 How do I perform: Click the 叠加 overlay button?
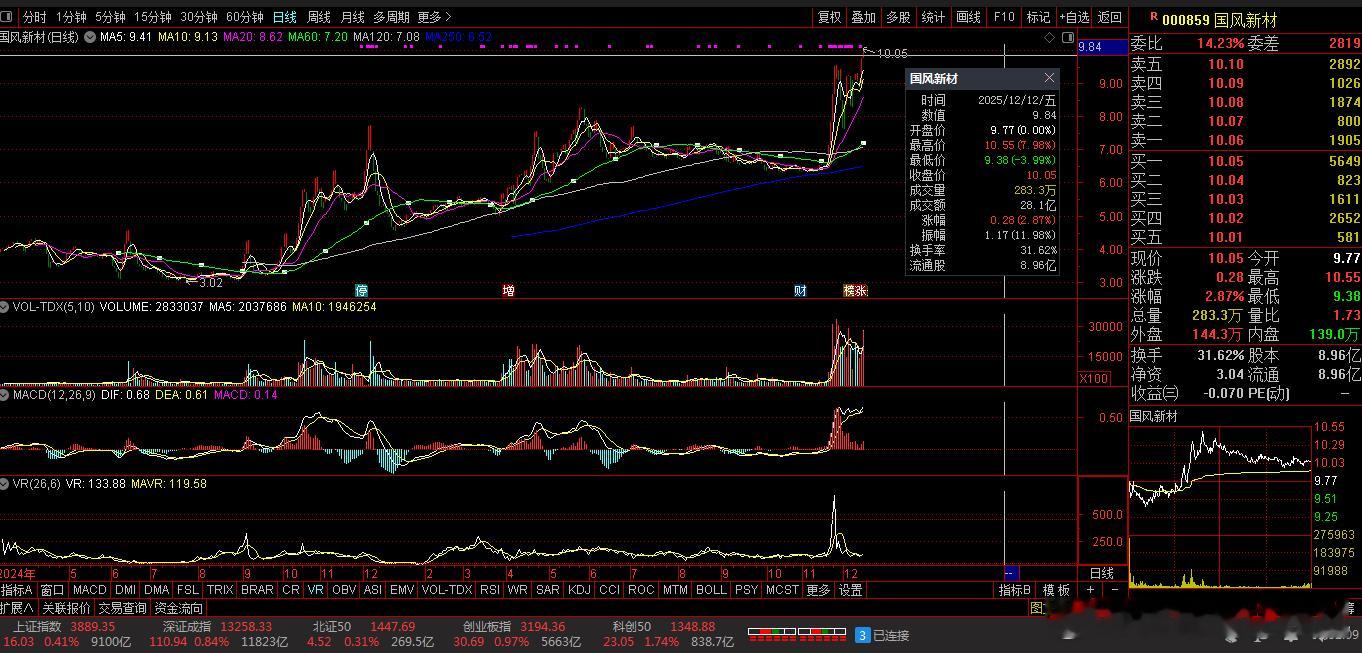tap(863, 17)
